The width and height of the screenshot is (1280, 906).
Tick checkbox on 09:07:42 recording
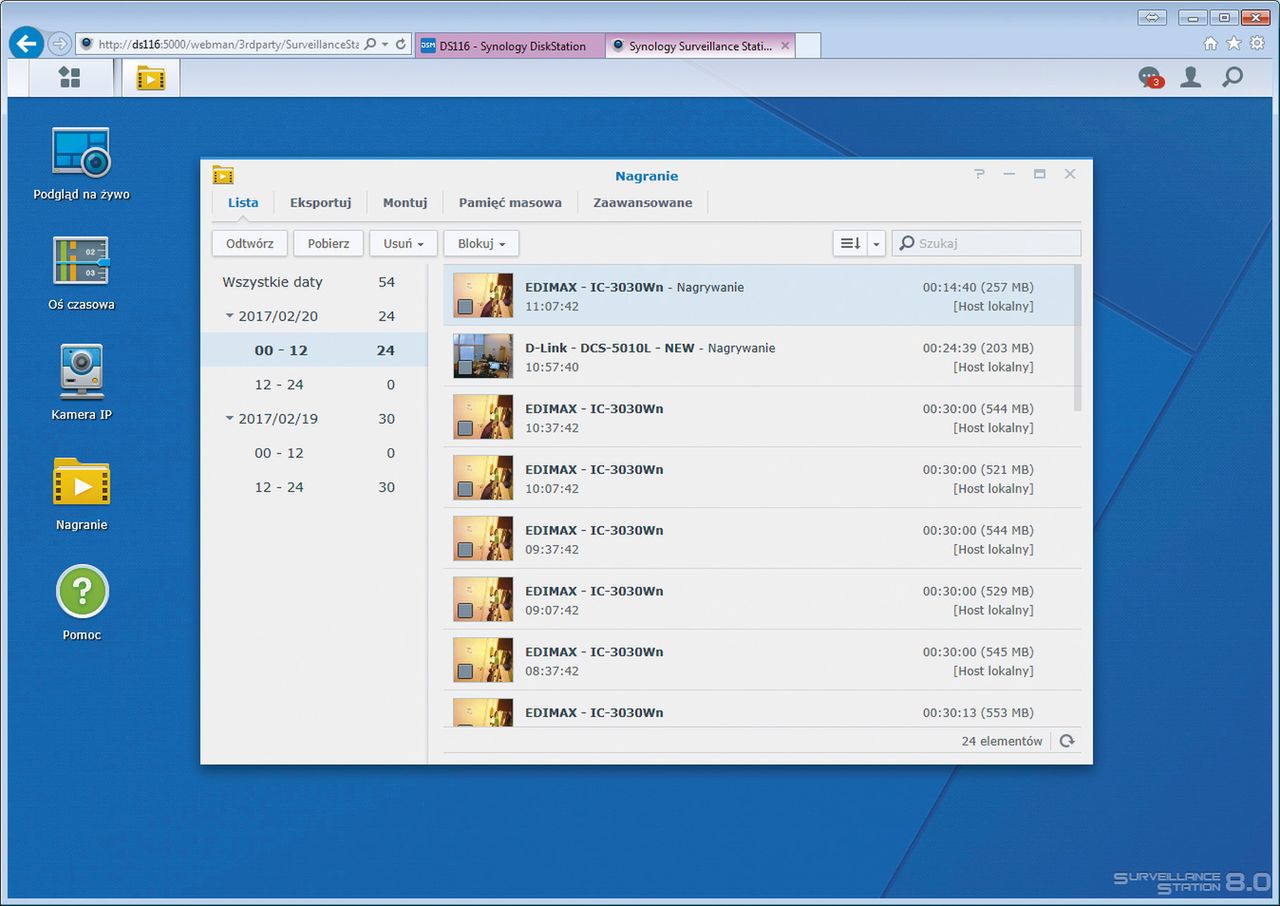[x=465, y=610]
